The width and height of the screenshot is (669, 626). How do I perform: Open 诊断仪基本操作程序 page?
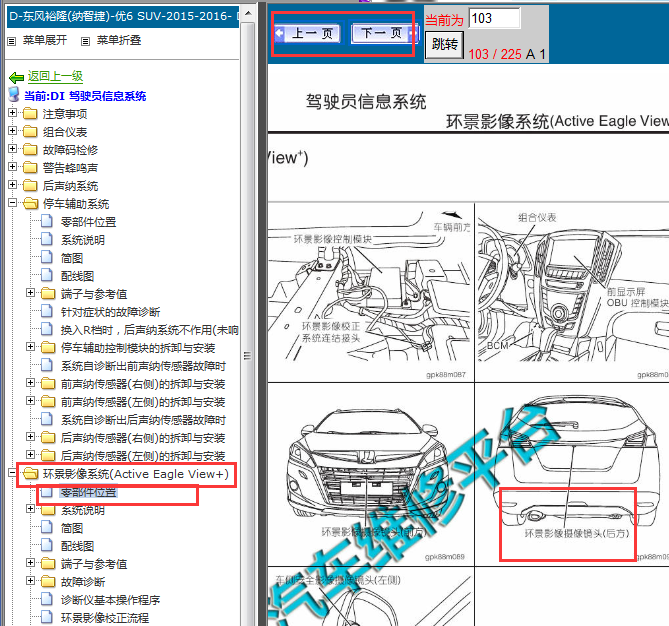coord(110,600)
